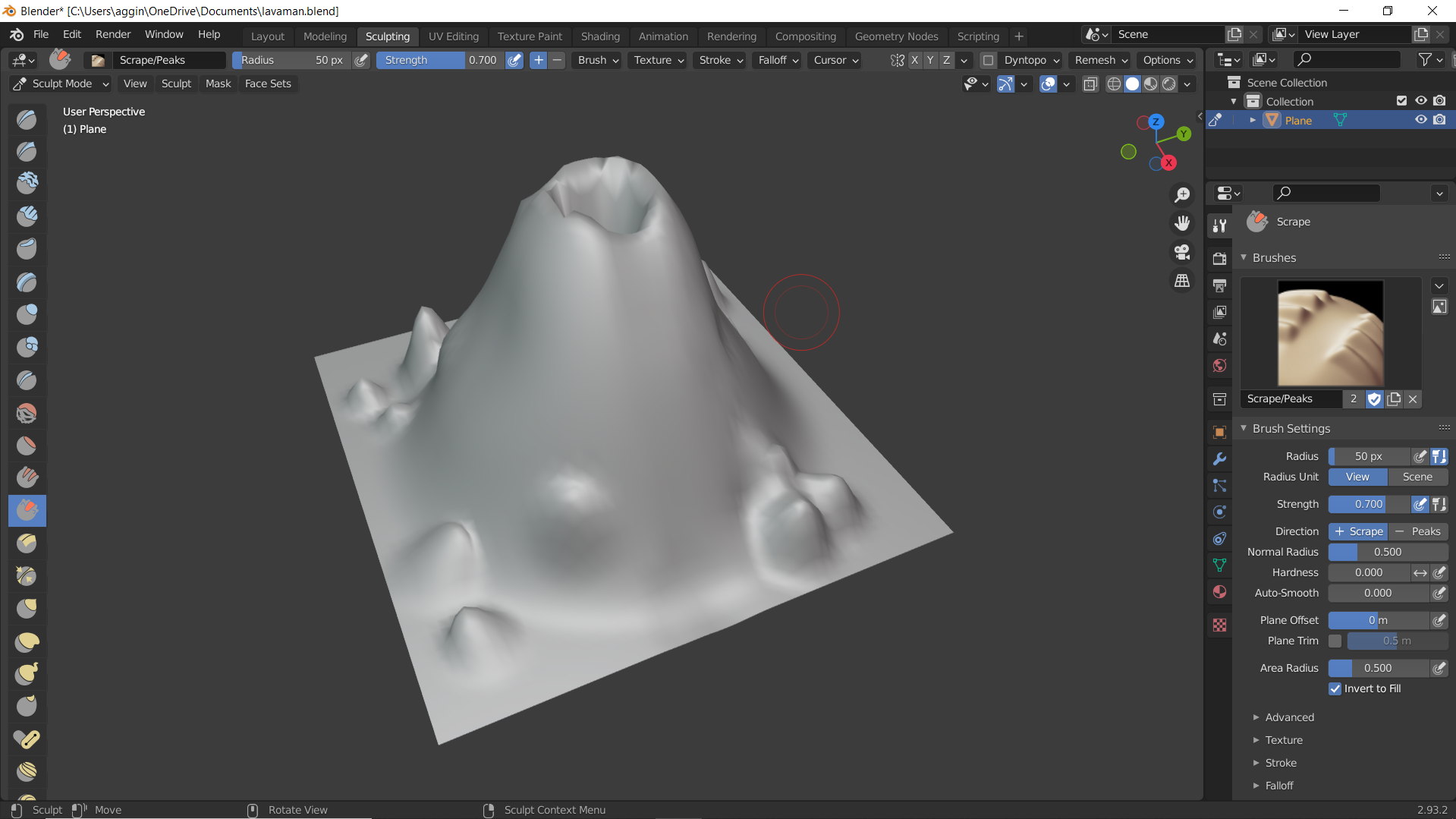Select the Clay Strips brush tool
Image resolution: width=1456 pixels, height=819 pixels.
(27, 216)
